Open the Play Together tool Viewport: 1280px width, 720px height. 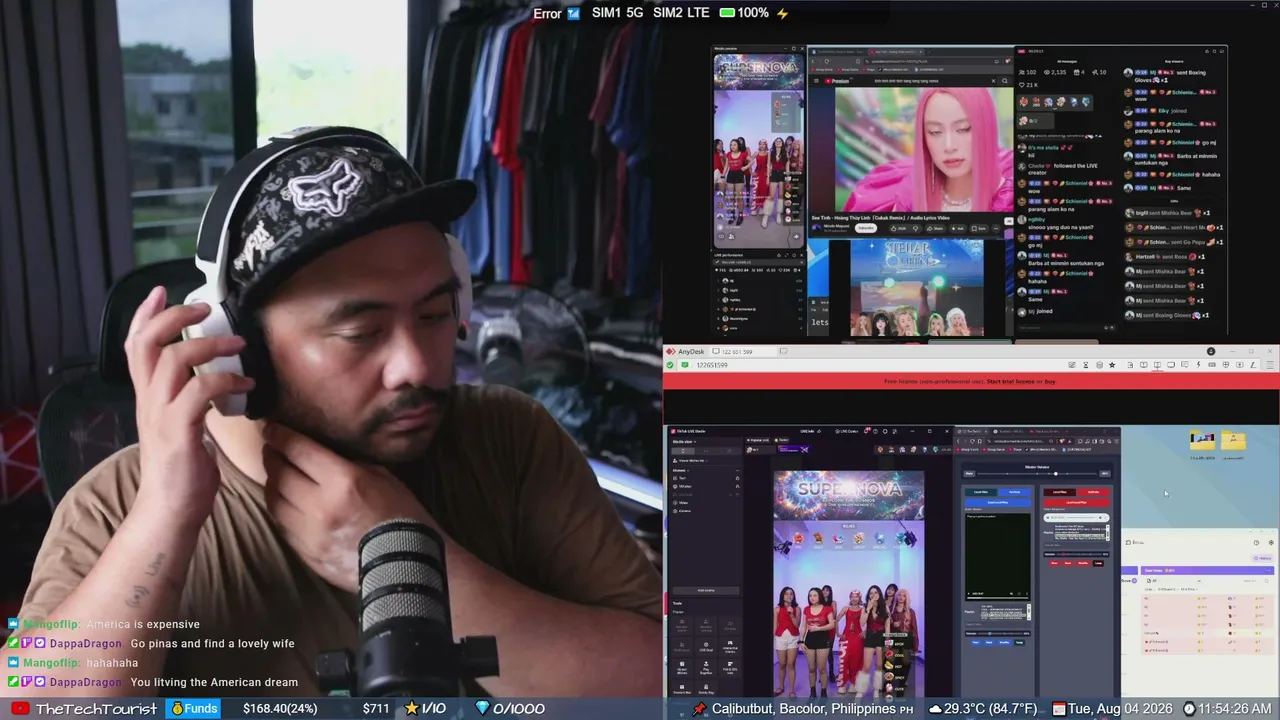click(706, 669)
